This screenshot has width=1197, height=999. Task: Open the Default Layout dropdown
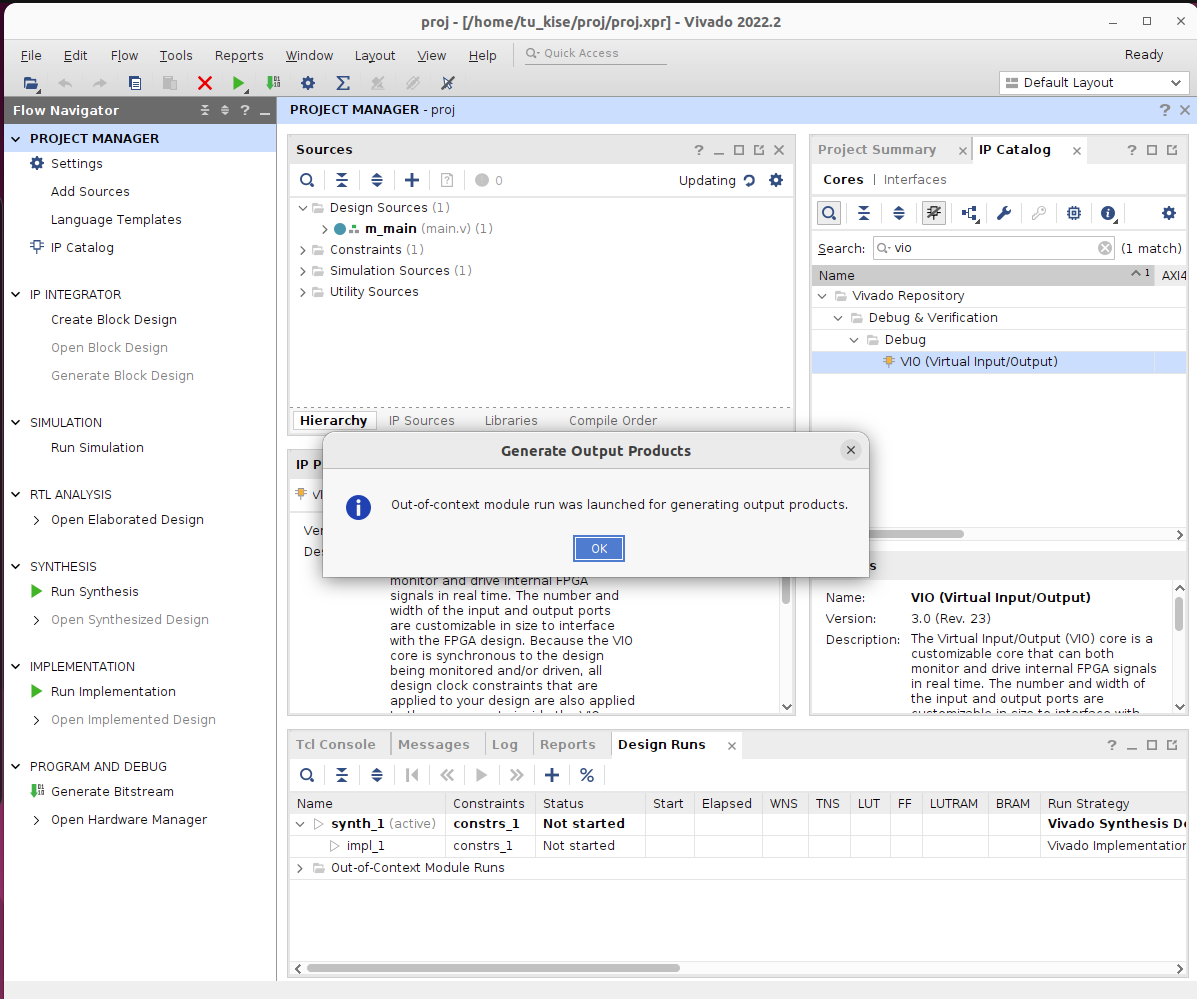[x=1093, y=83]
